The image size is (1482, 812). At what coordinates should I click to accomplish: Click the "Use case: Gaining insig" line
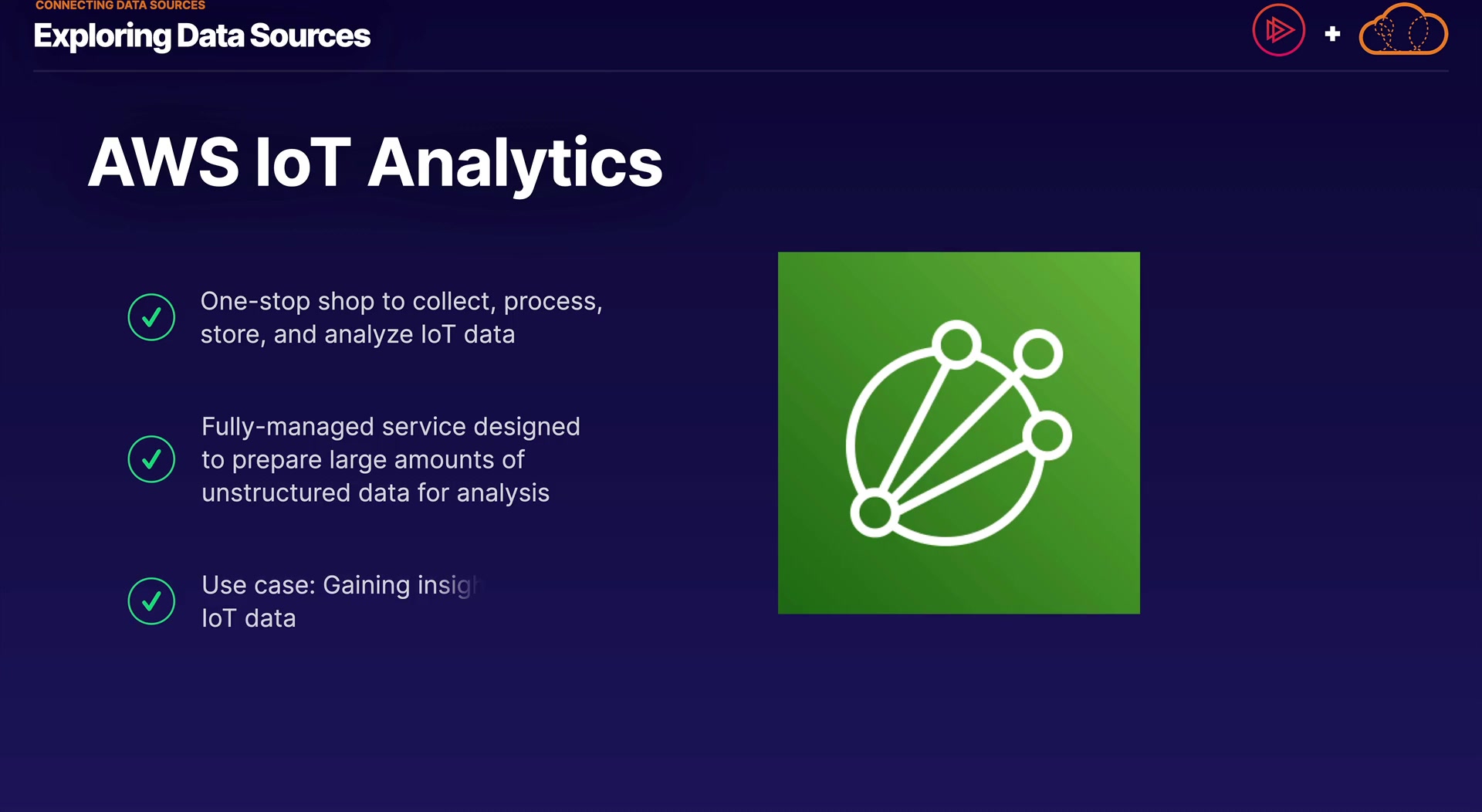pyautogui.click(x=340, y=585)
